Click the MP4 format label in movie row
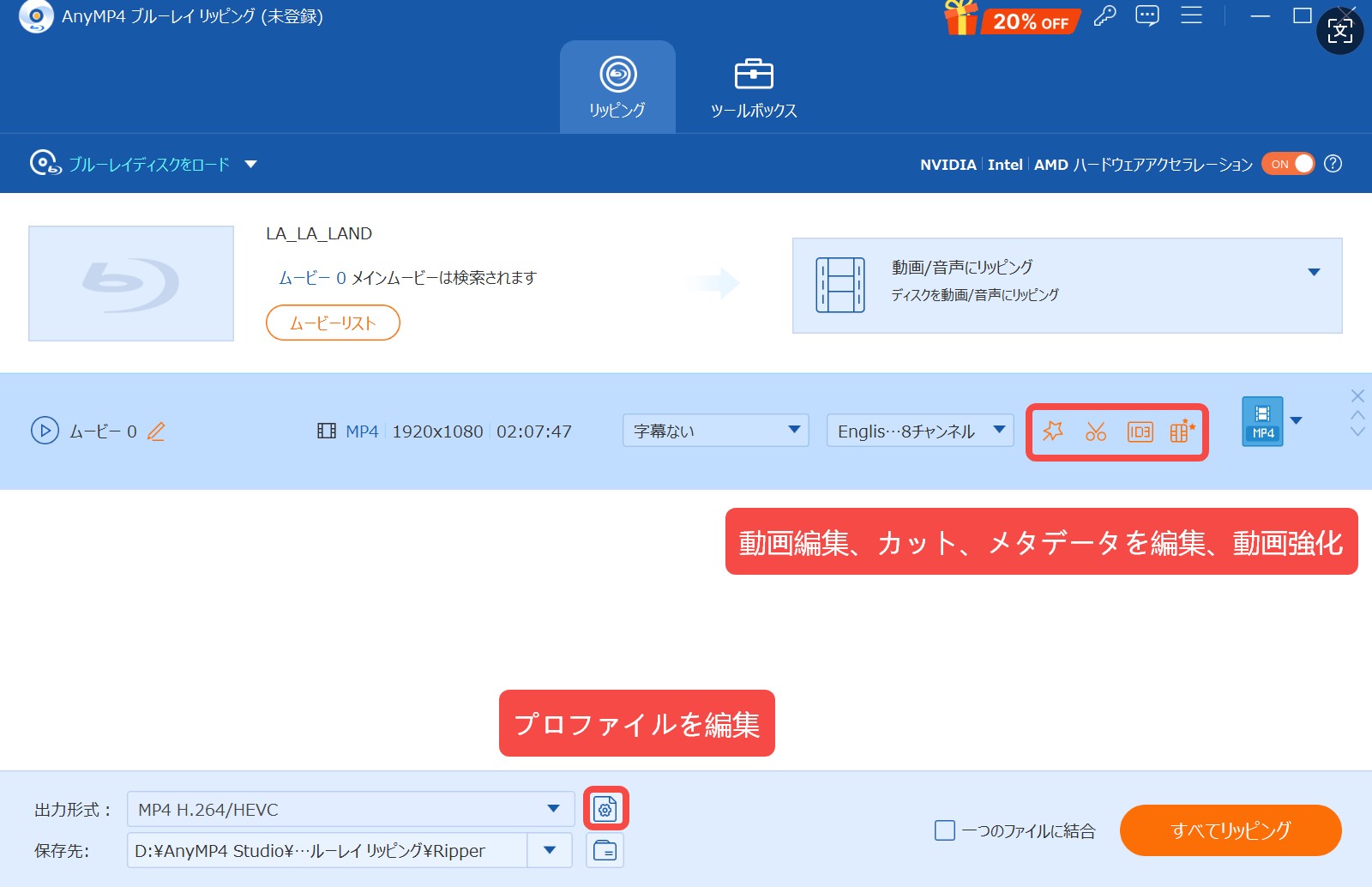Viewport: 1372px width, 887px height. click(x=362, y=431)
